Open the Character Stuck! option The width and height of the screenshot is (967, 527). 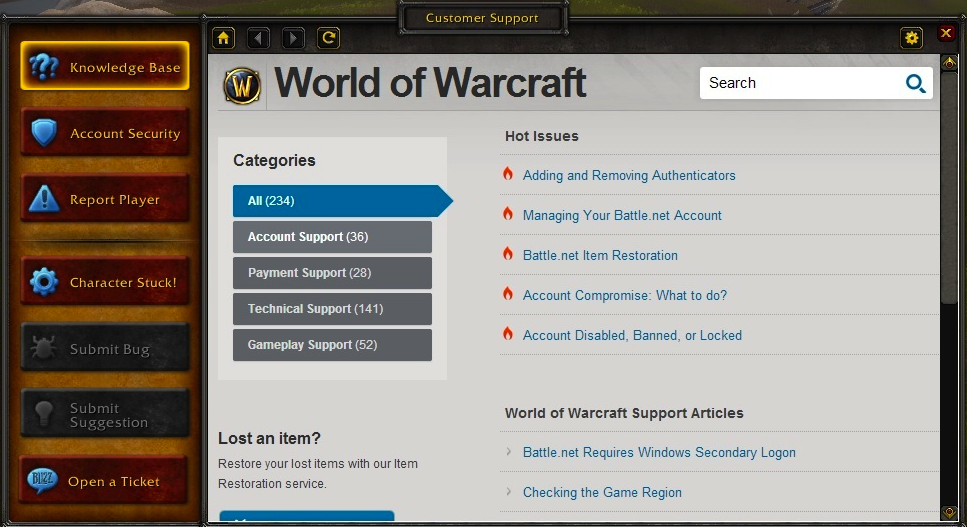[x=105, y=282]
